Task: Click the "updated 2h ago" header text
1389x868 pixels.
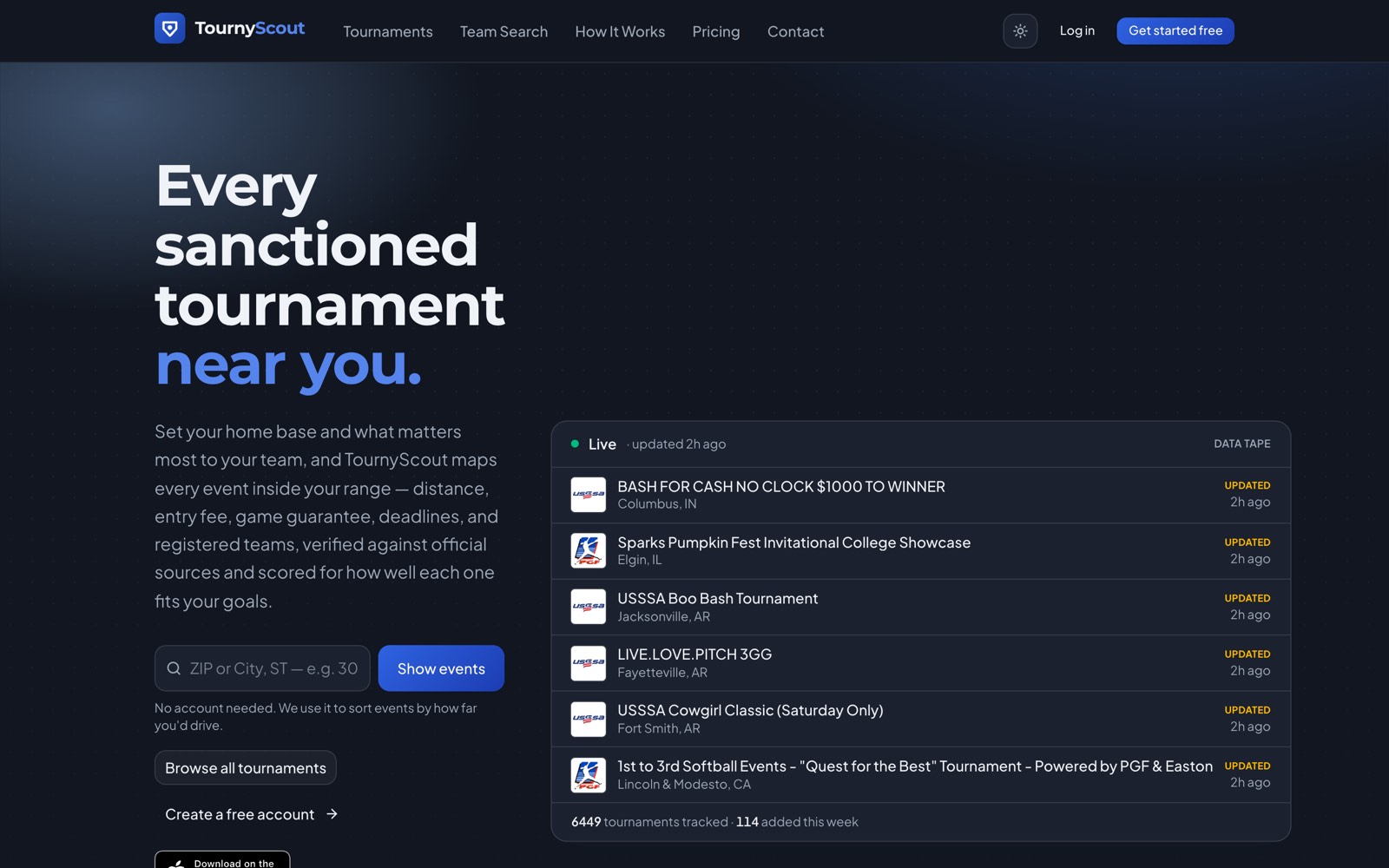Action: click(676, 444)
